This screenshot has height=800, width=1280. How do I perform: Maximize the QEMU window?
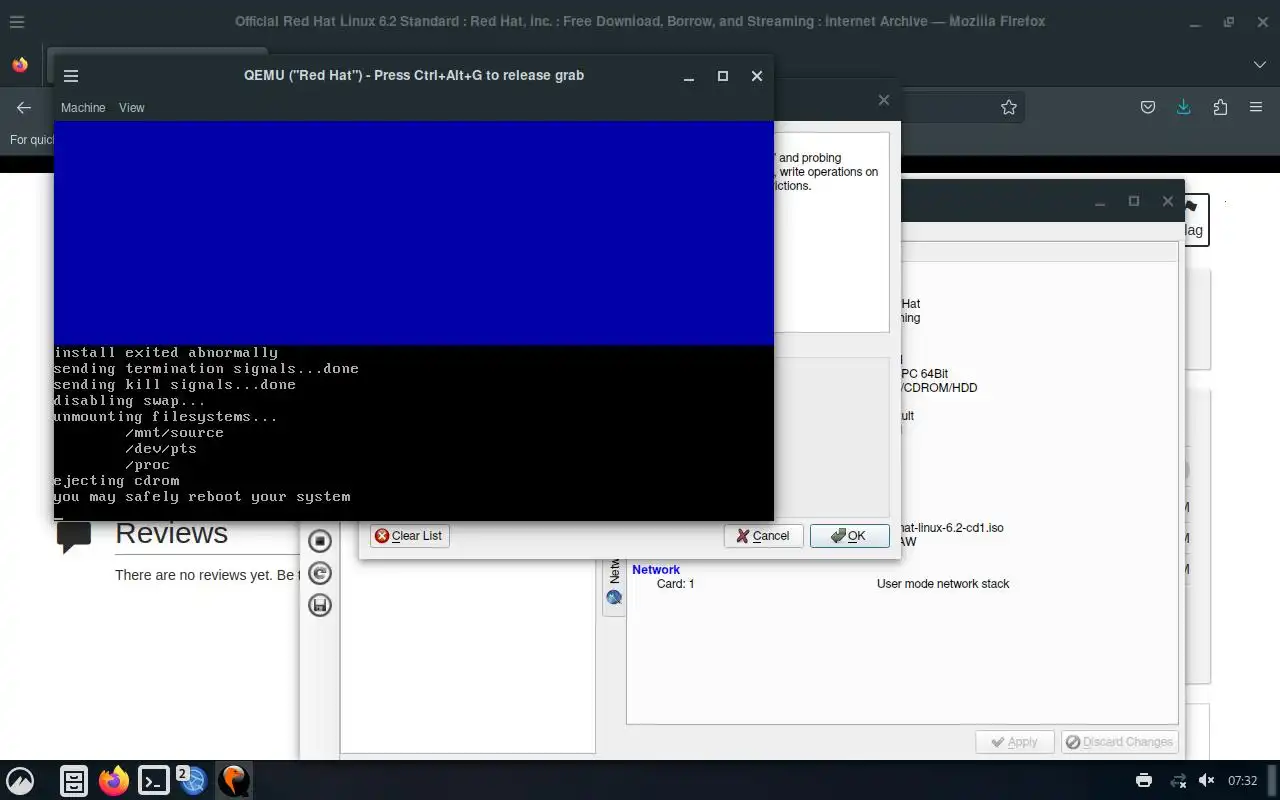click(x=723, y=76)
